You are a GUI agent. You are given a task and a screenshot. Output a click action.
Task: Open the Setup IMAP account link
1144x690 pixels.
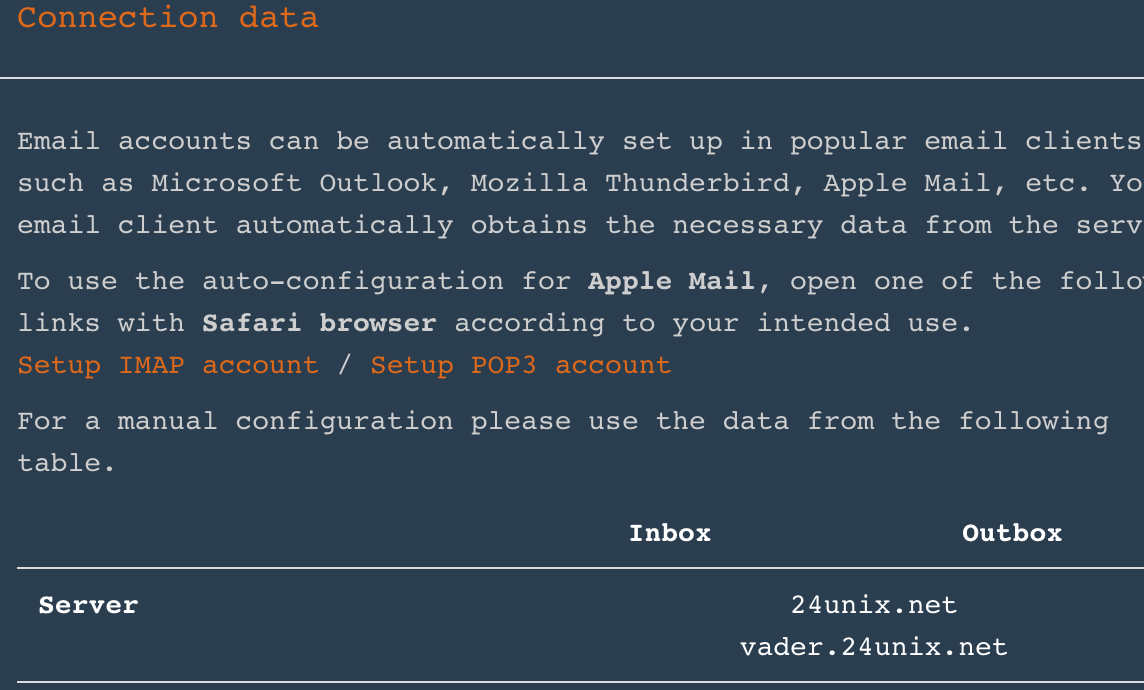[167, 365]
